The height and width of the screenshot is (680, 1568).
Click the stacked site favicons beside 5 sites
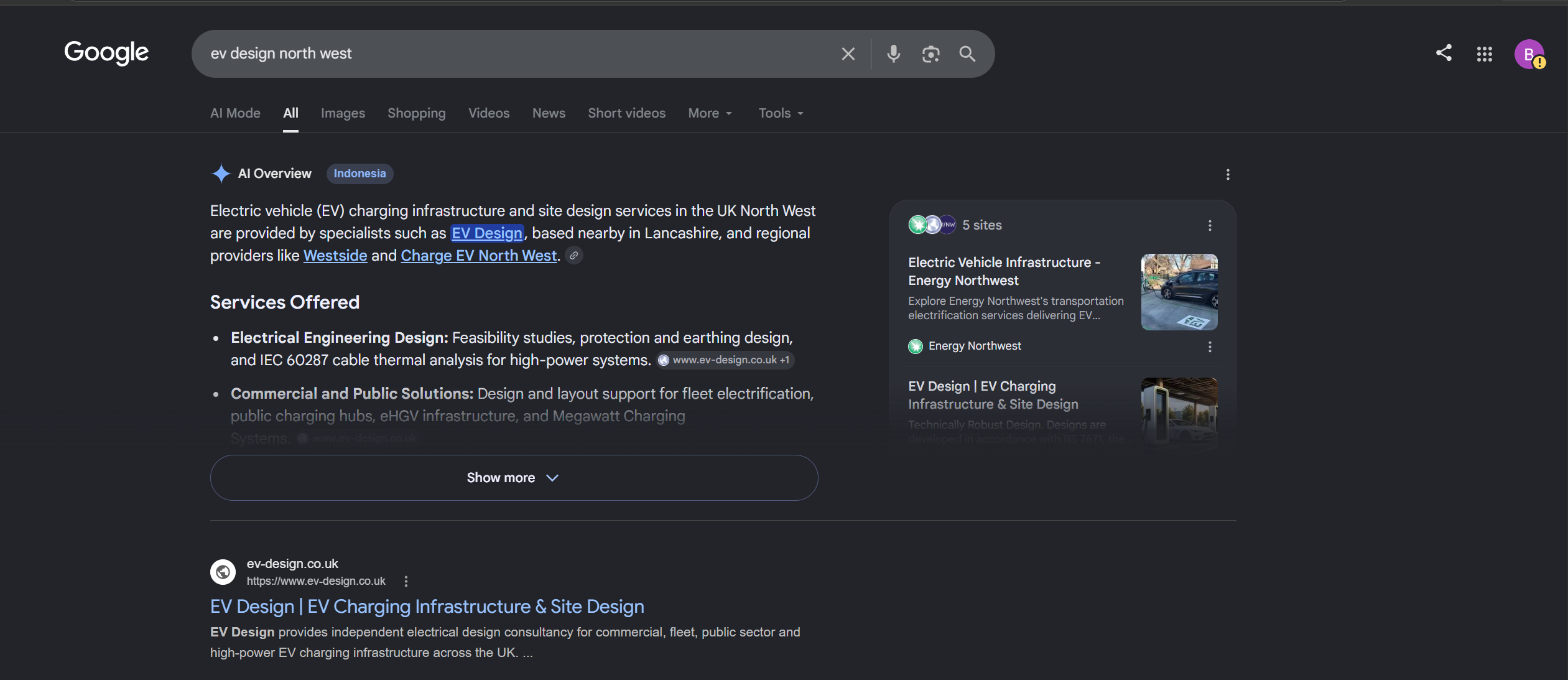tap(932, 225)
